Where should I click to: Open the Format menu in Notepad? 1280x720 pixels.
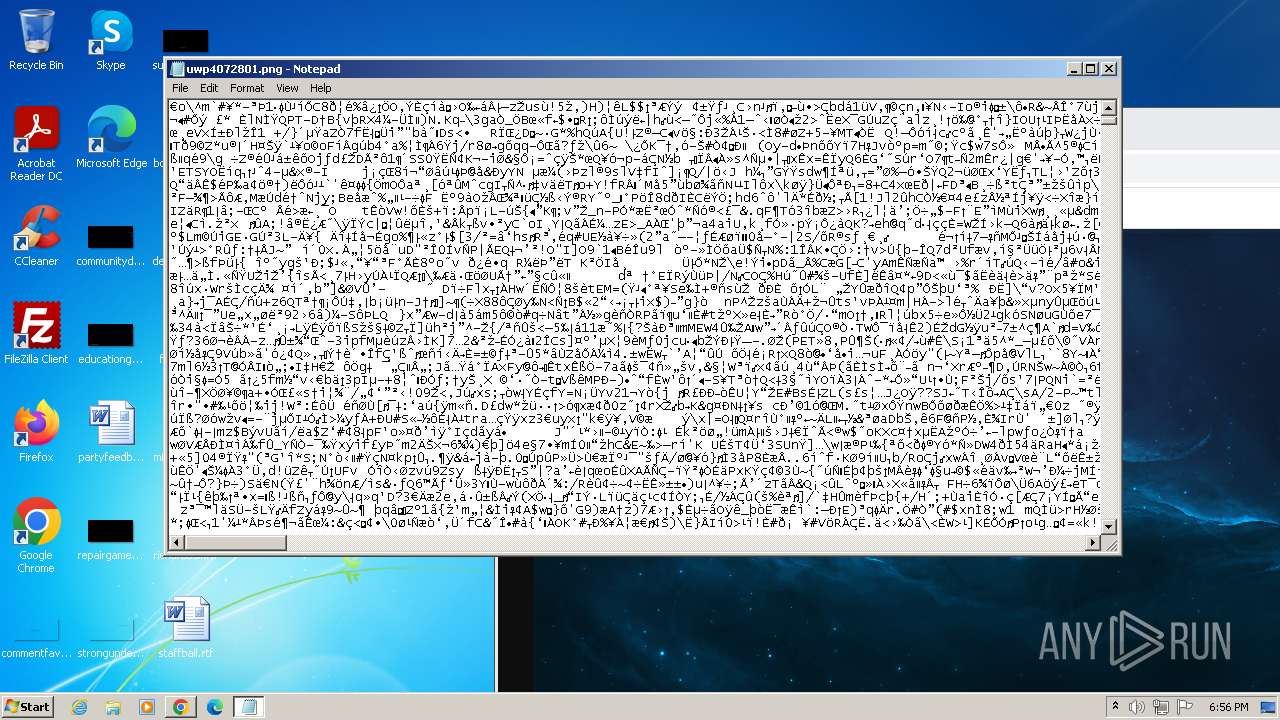tap(247, 88)
